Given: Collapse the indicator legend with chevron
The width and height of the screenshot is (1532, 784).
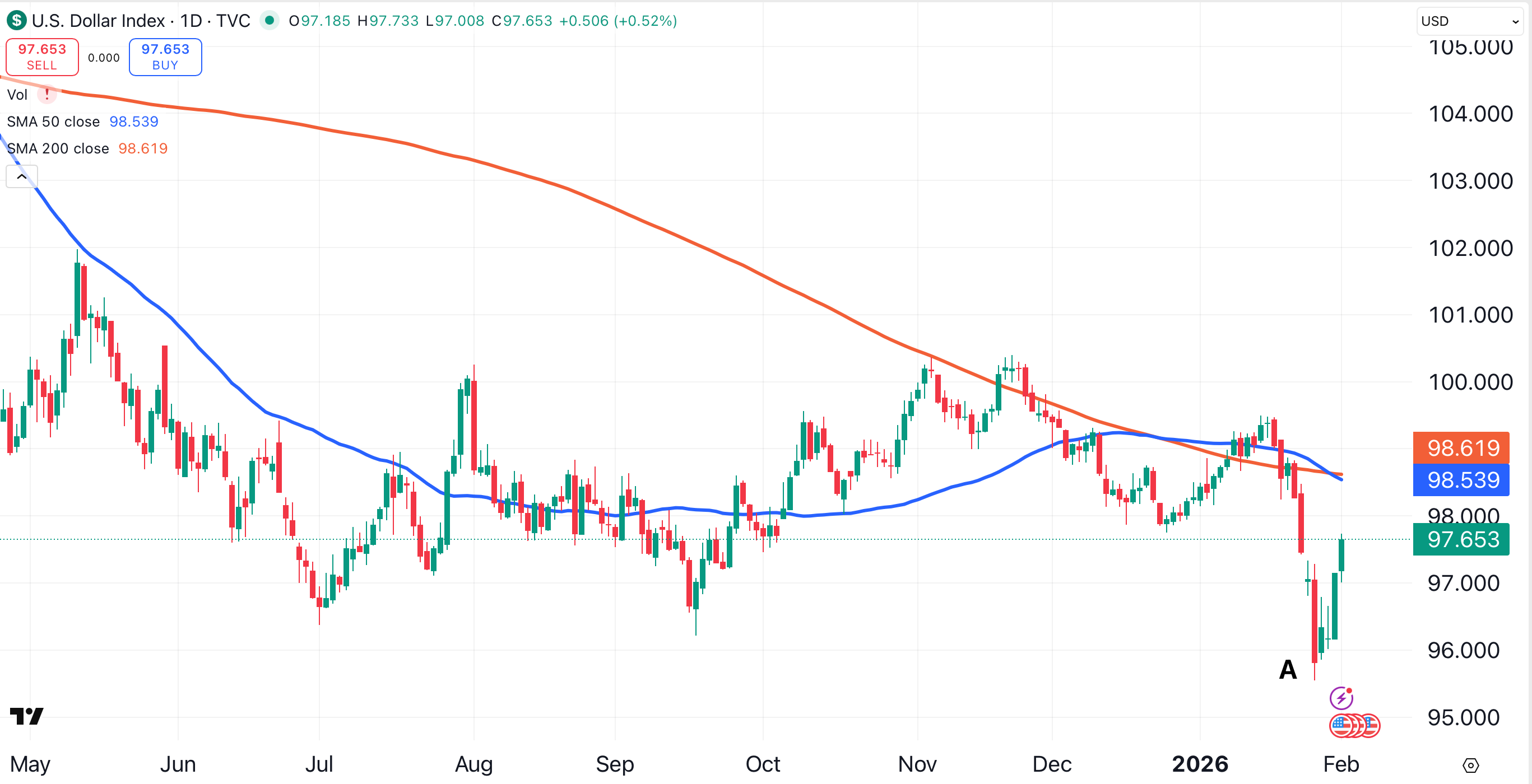Looking at the screenshot, I should (x=22, y=176).
